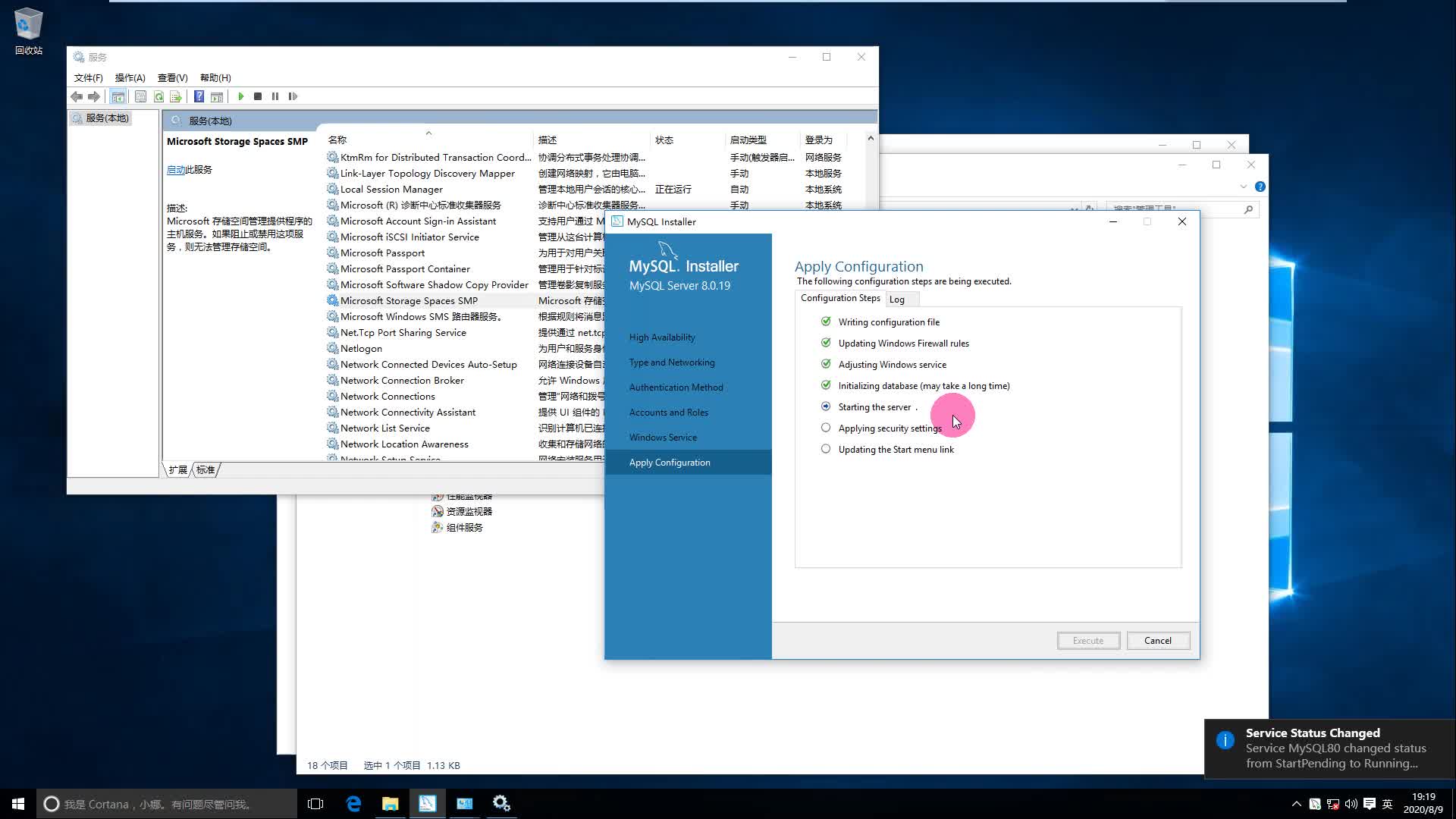Open the 操作(A) menu
This screenshot has width=1456, height=819.
[130, 77]
